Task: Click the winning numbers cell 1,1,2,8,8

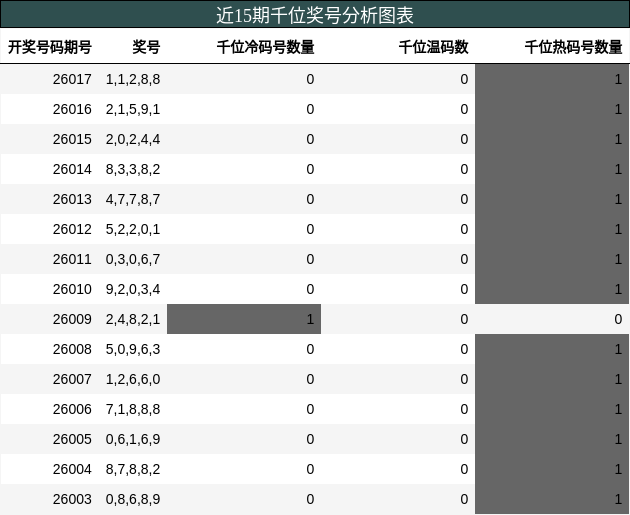Action: [x=133, y=79]
